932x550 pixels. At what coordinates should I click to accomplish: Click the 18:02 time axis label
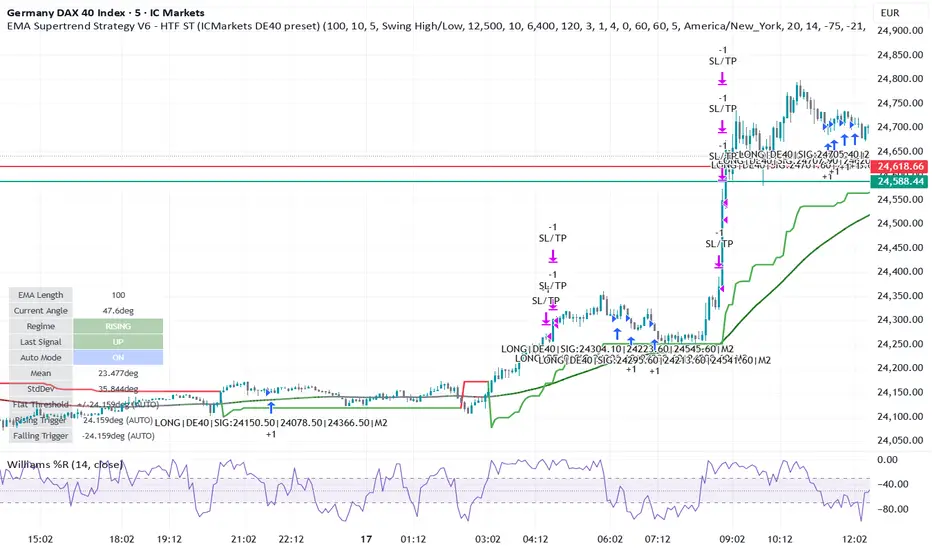[x=121, y=539]
